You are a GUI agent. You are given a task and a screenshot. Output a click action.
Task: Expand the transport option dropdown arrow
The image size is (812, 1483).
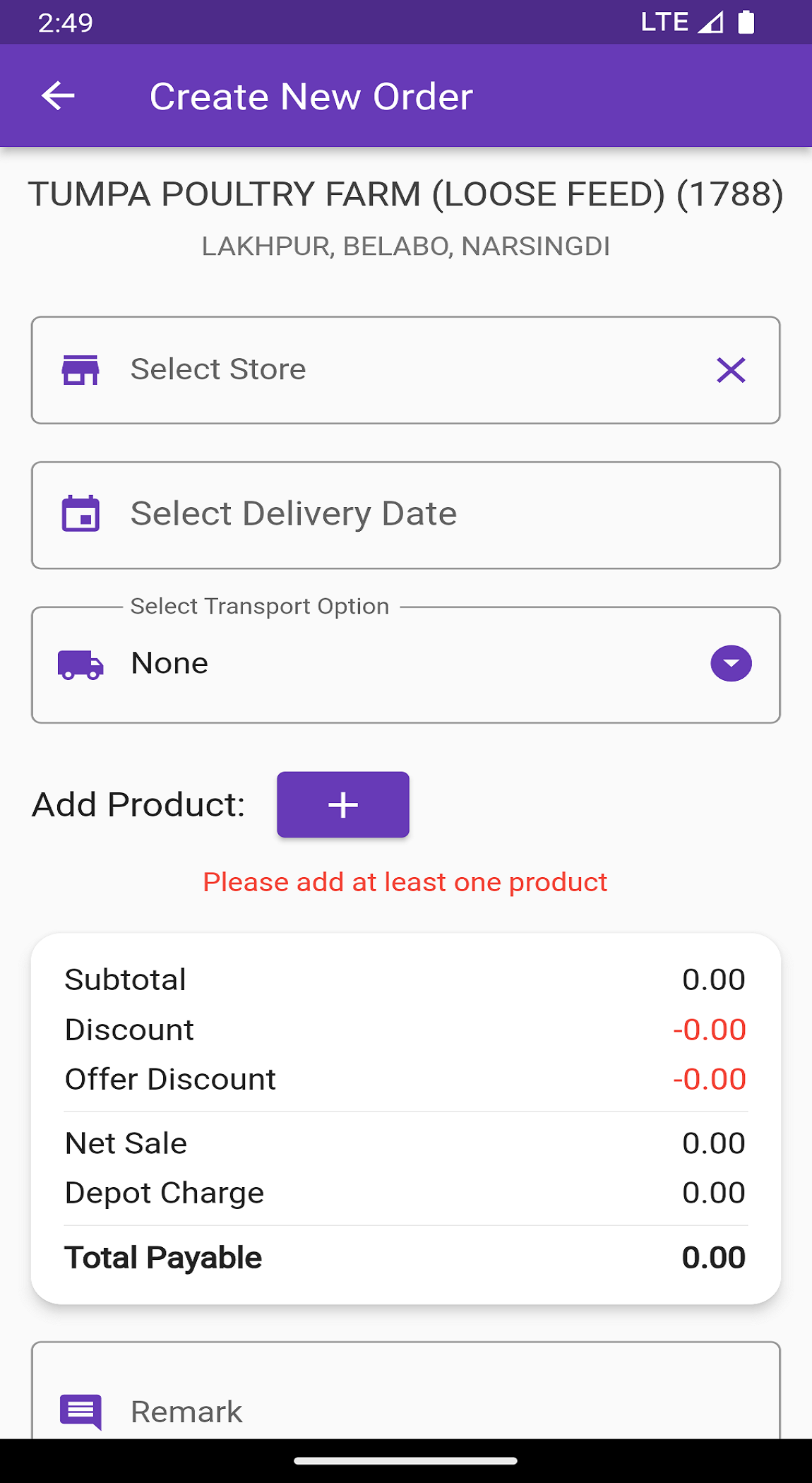point(731,664)
